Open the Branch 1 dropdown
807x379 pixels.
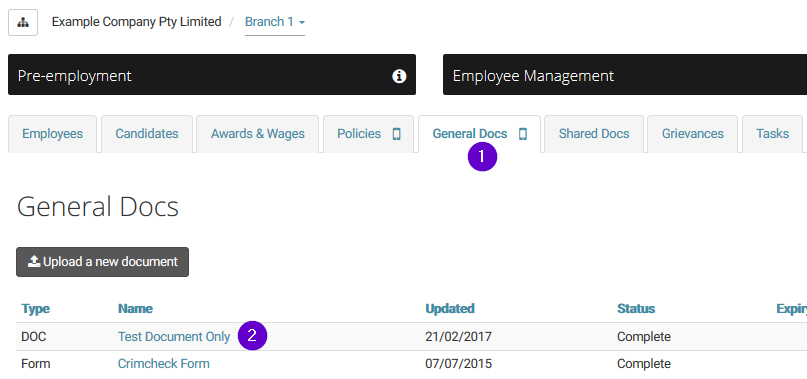point(275,22)
